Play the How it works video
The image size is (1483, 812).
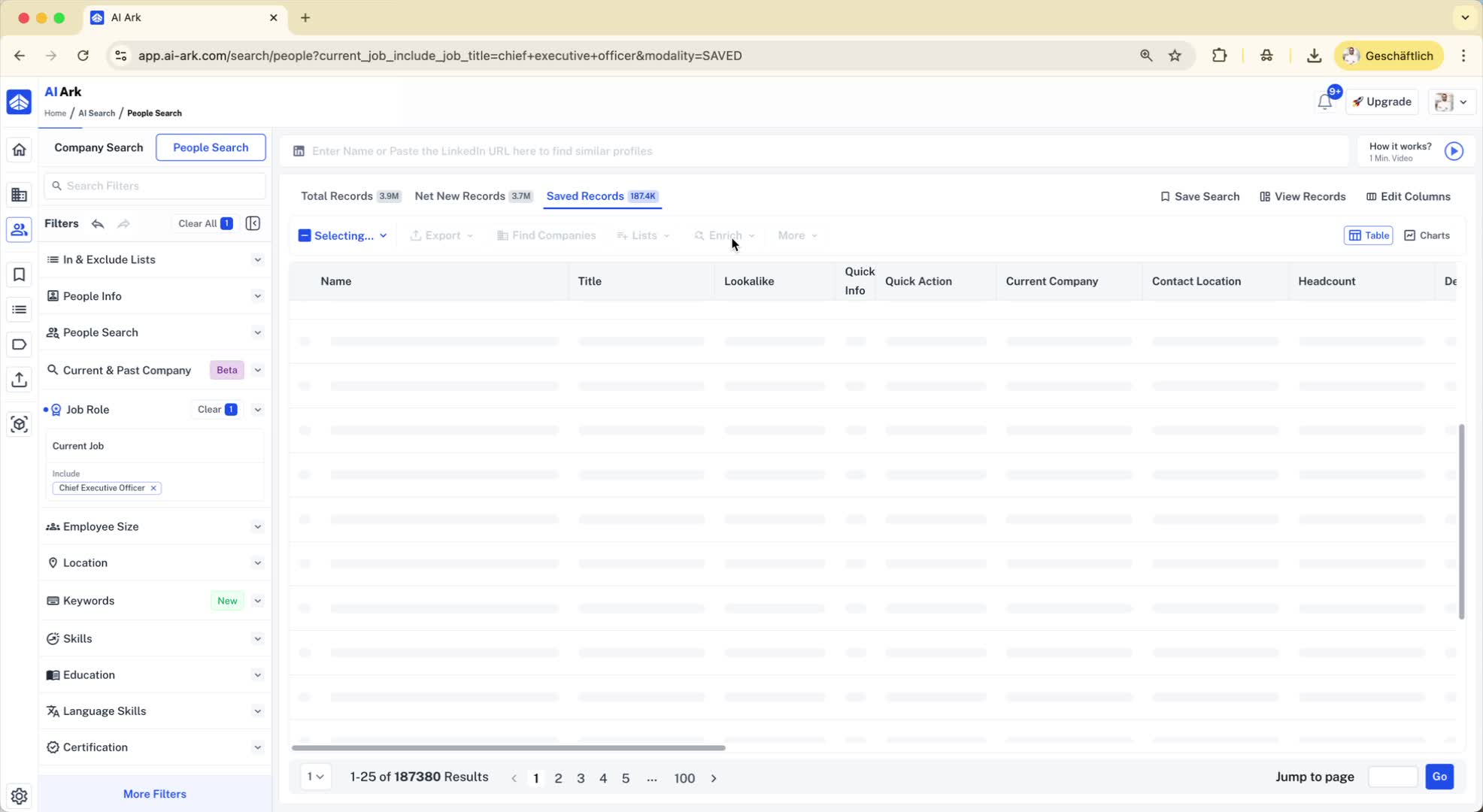tap(1454, 151)
